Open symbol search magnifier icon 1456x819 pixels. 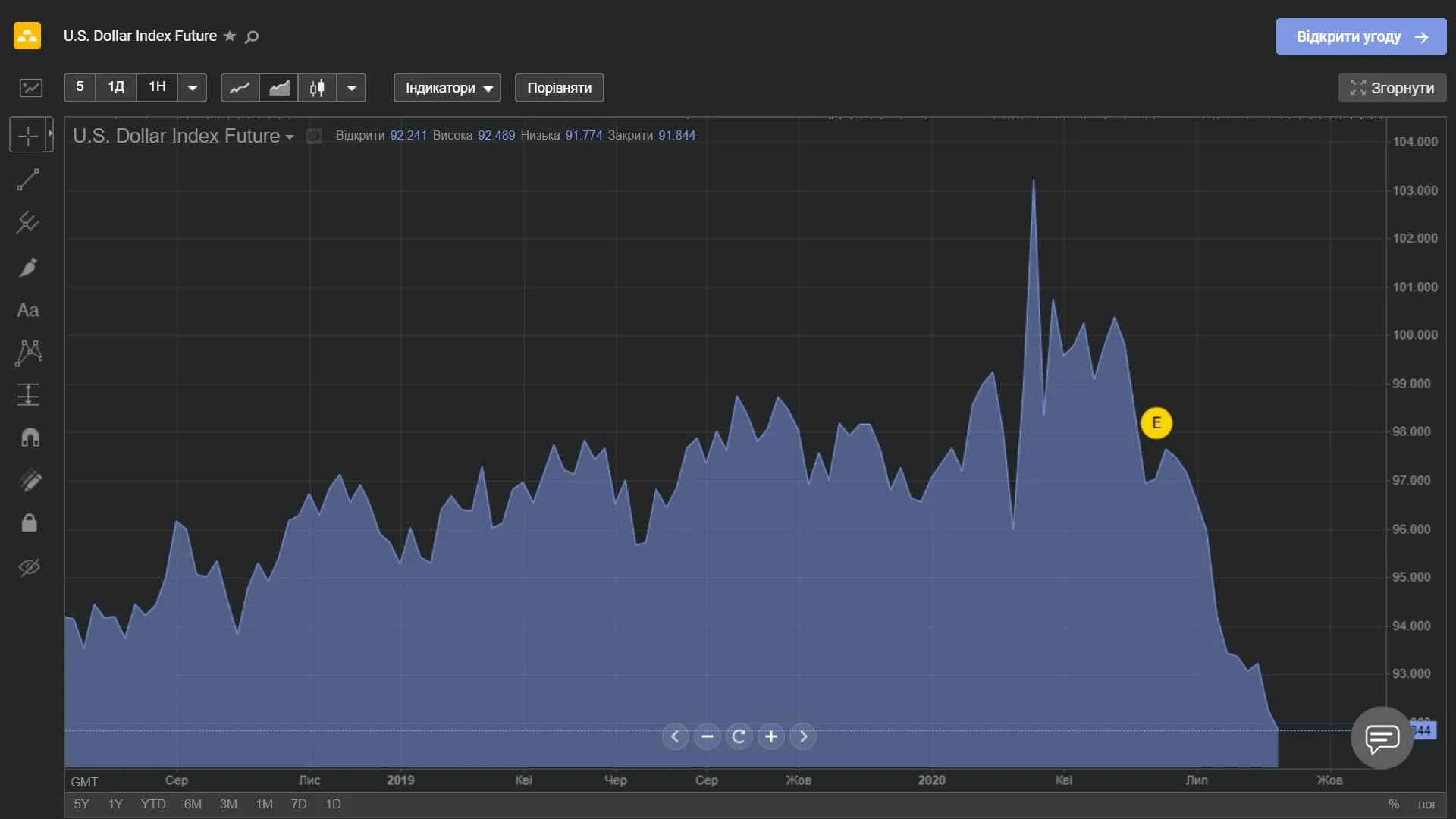252,36
